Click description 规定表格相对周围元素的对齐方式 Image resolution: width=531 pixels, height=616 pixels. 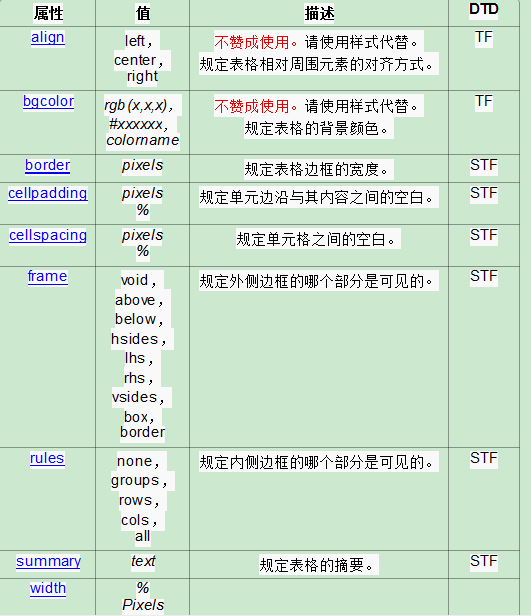click(317, 64)
